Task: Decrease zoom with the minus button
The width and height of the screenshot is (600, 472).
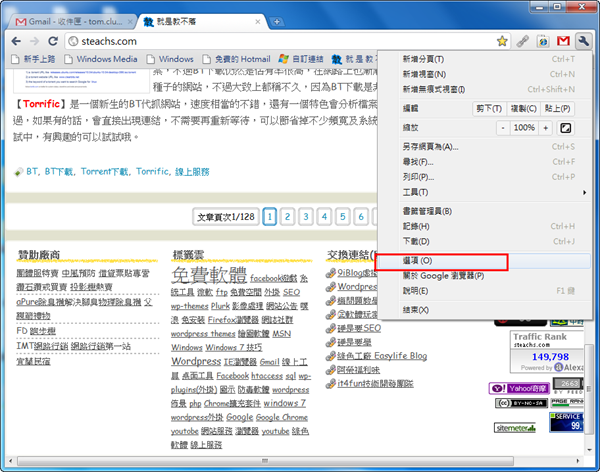Action: (503, 128)
